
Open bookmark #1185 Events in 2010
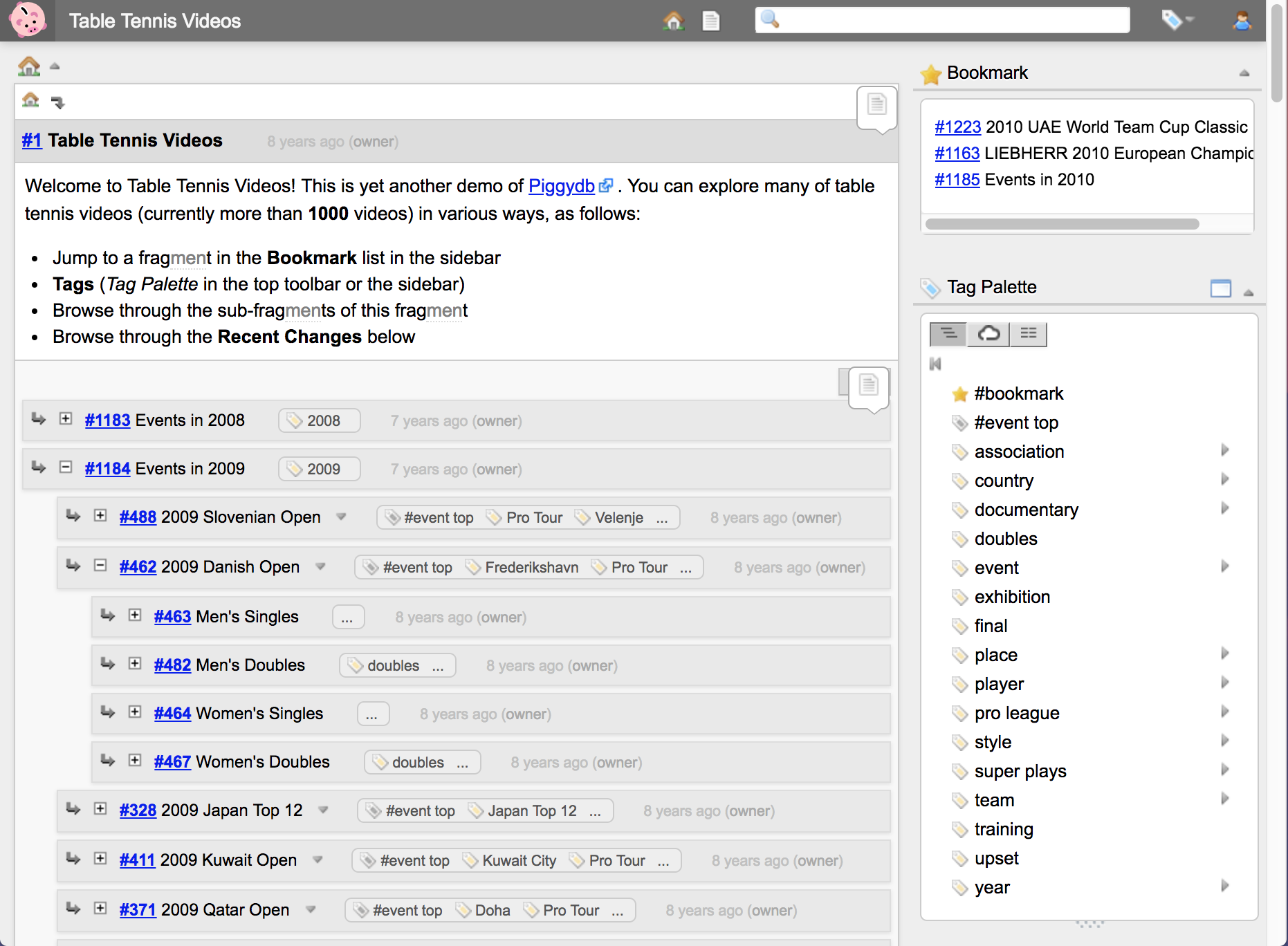click(x=957, y=180)
